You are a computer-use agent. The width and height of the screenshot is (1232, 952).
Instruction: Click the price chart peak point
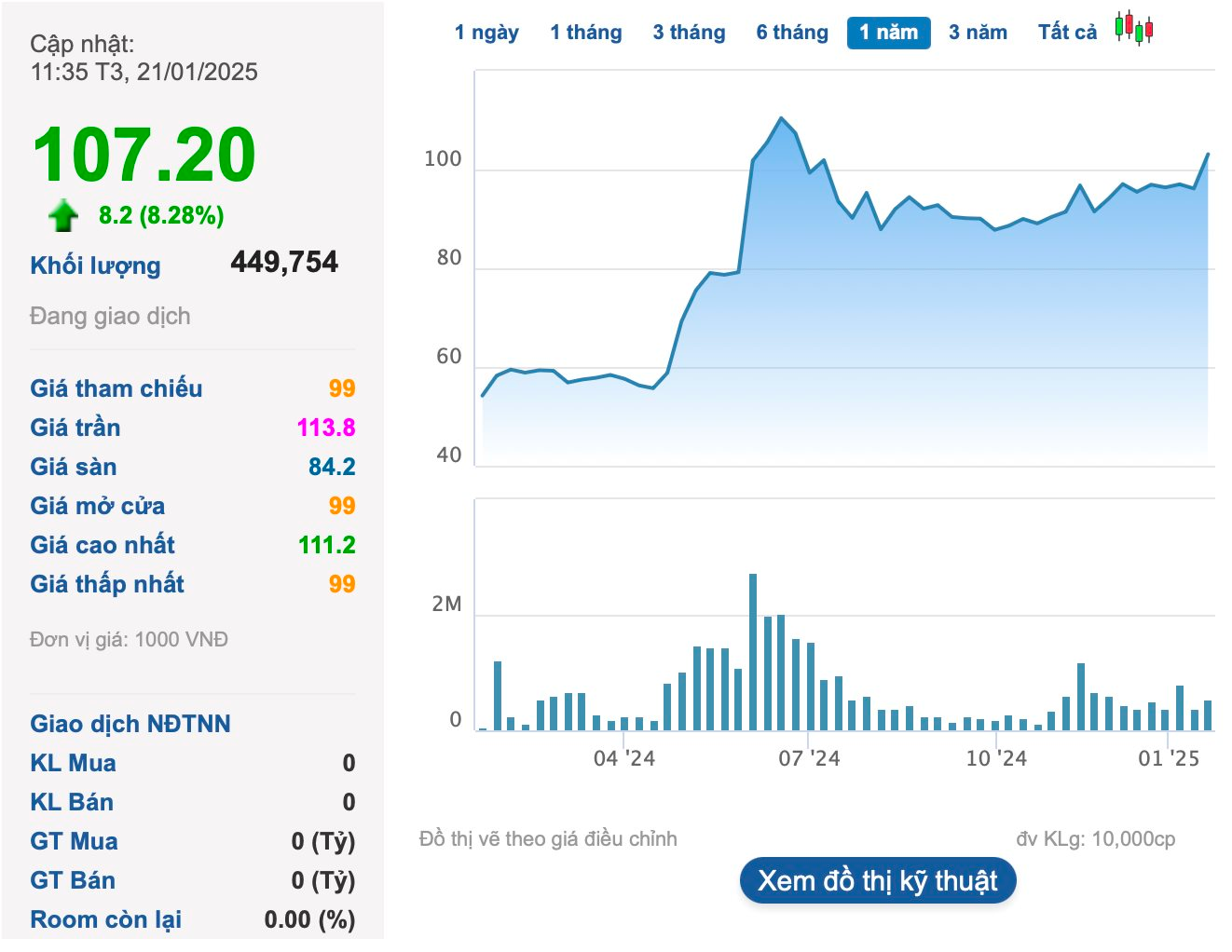781,118
